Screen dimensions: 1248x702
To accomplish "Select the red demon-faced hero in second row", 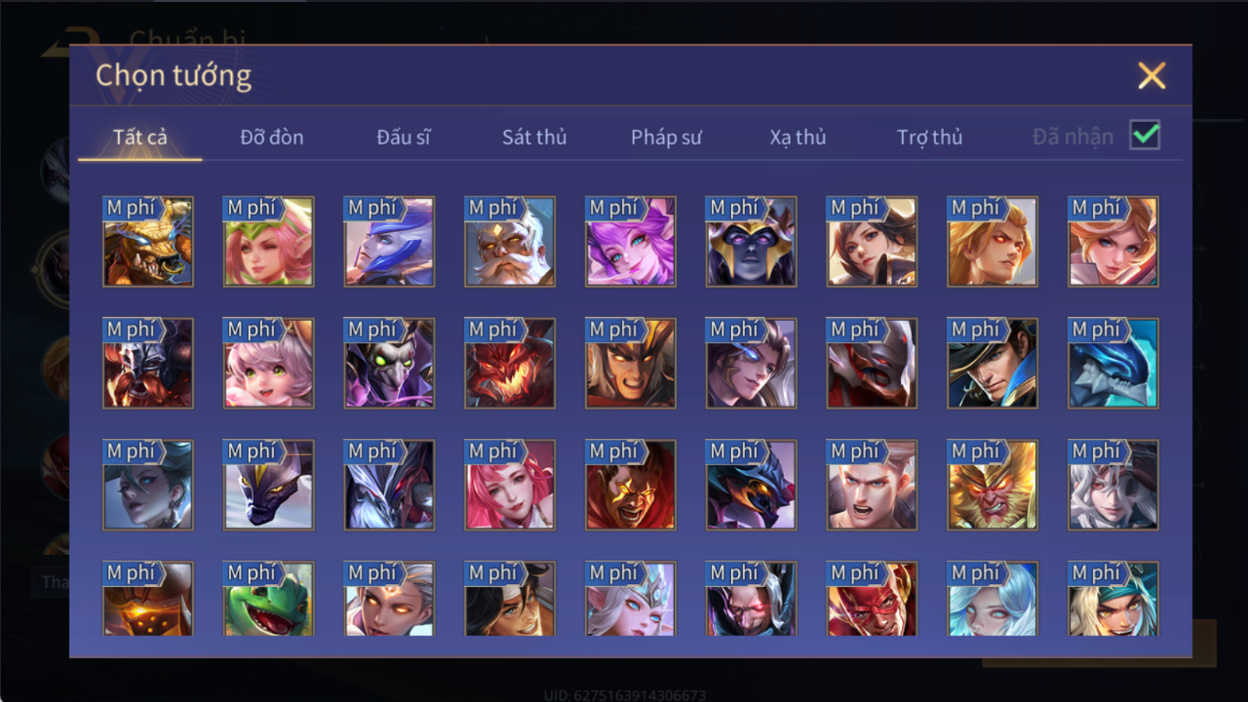I will pyautogui.click(x=510, y=363).
